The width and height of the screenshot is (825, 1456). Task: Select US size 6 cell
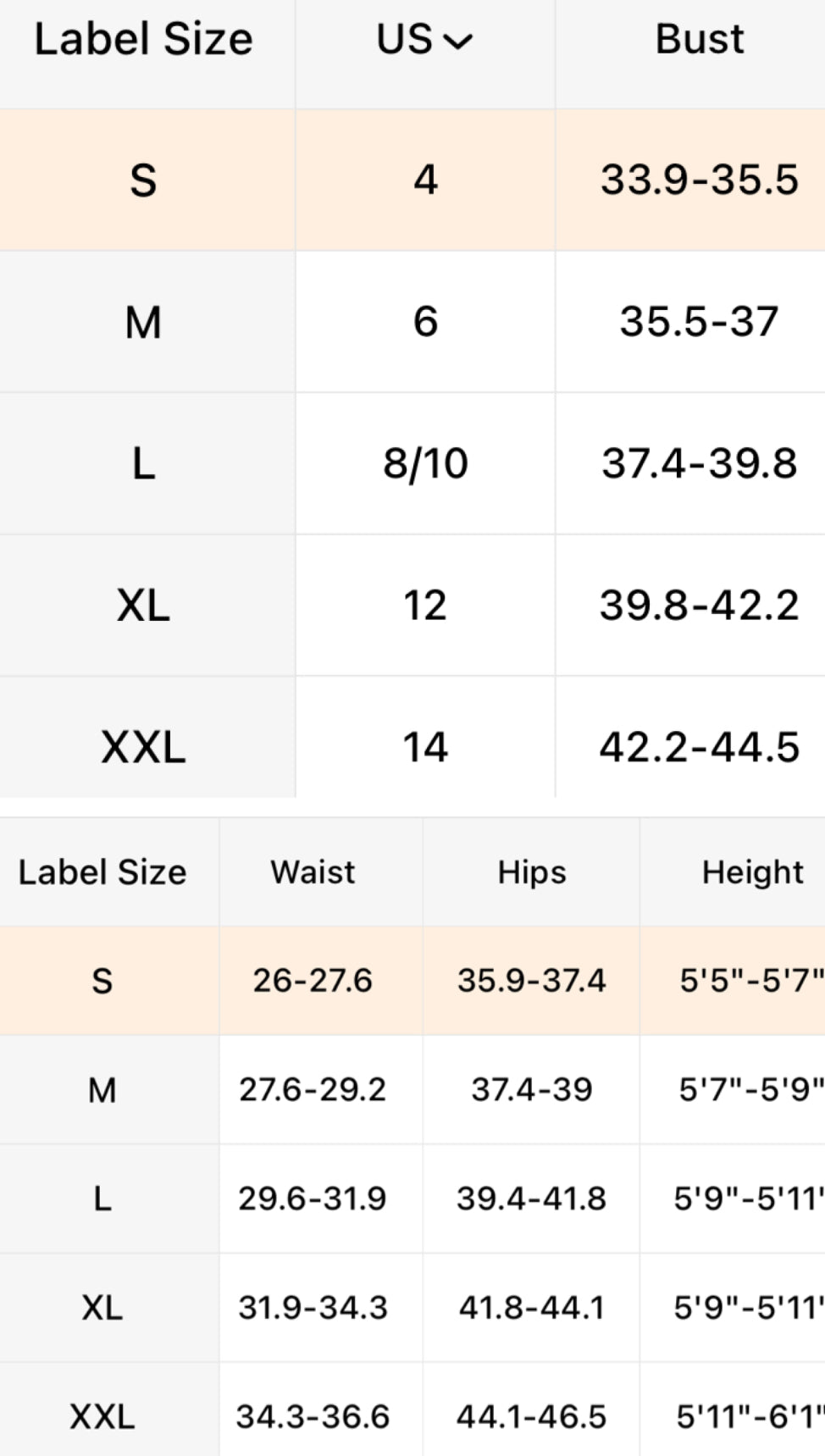[425, 322]
